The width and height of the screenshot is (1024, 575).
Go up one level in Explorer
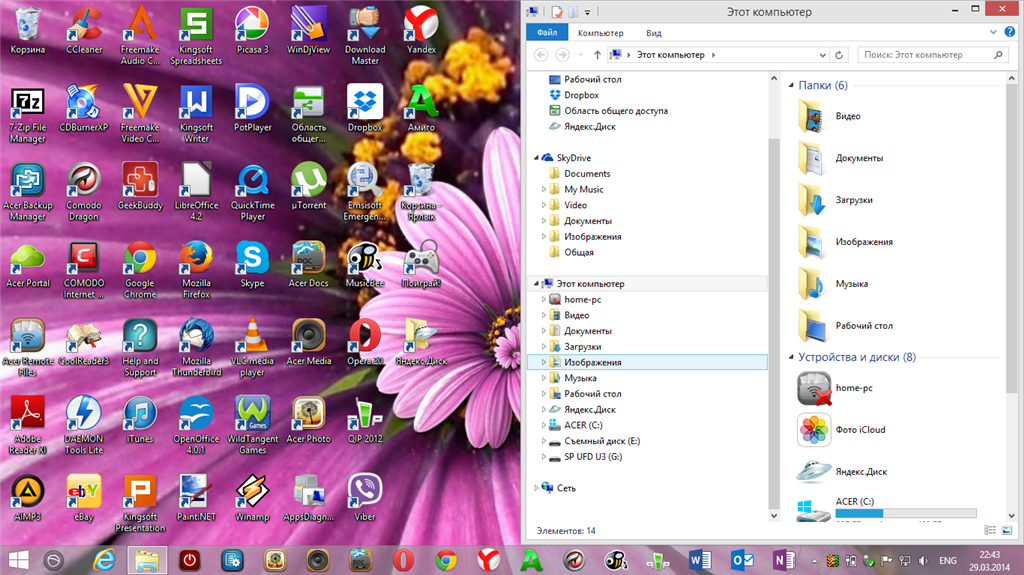click(x=597, y=55)
